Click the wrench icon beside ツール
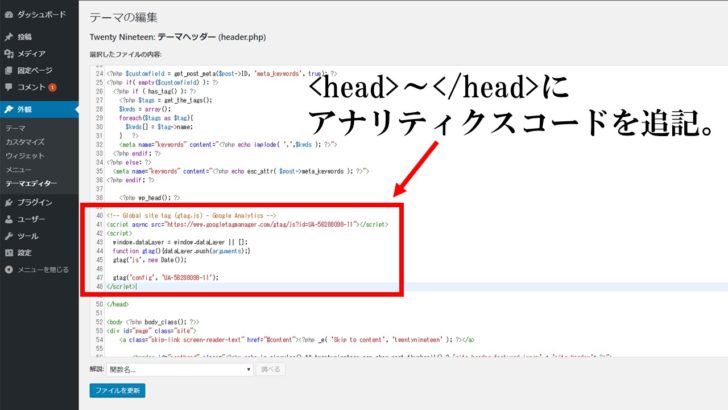This screenshot has width=728, height=410. [9, 236]
